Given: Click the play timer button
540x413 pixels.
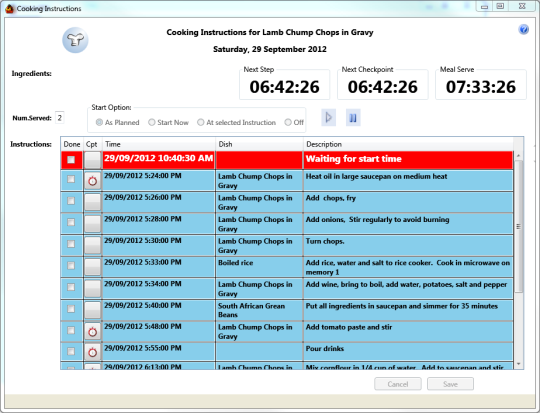Looking at the screenshot, I should tap(329, 118).
